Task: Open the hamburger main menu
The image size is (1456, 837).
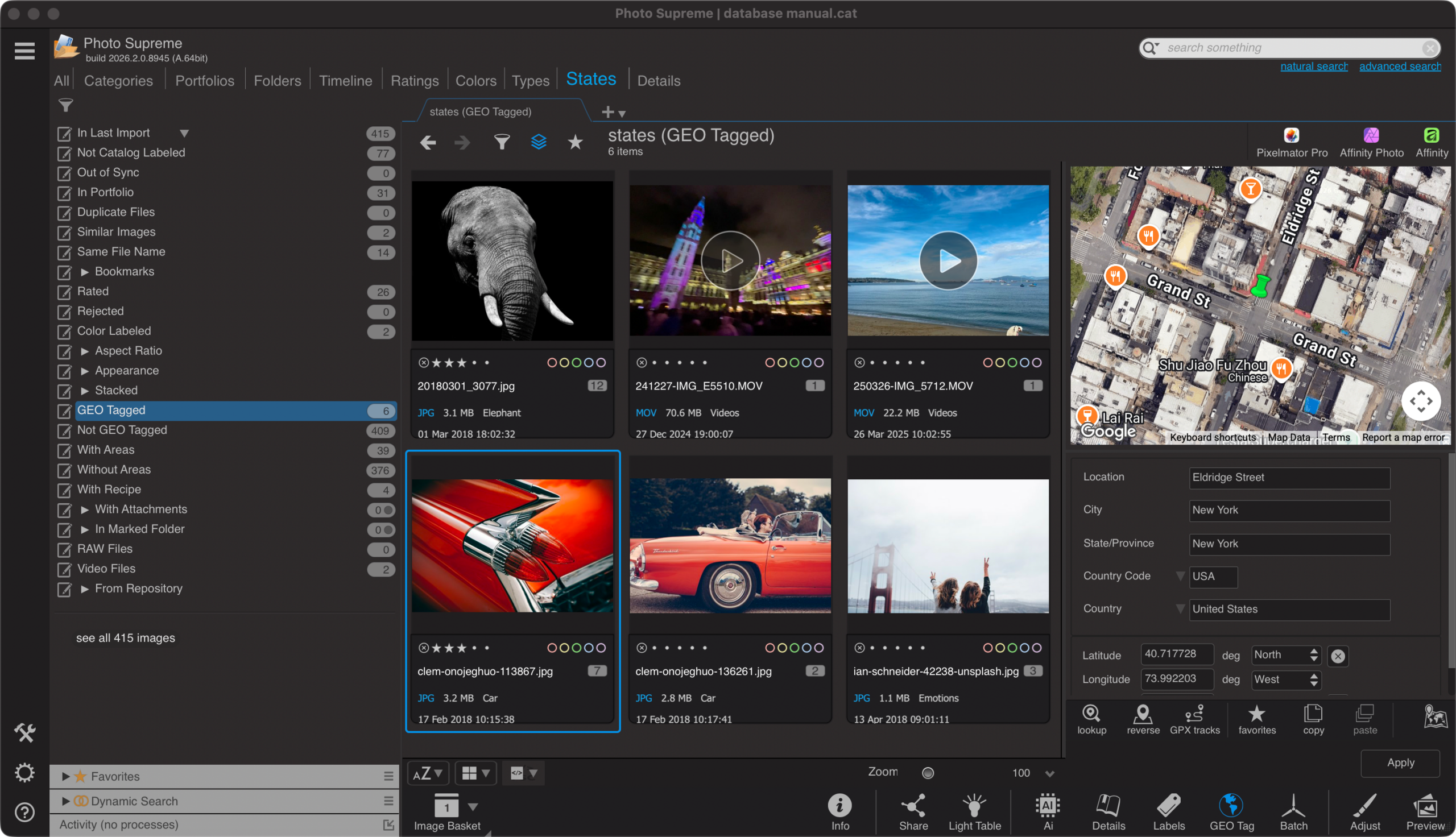Action: click(x=24, y=51)
